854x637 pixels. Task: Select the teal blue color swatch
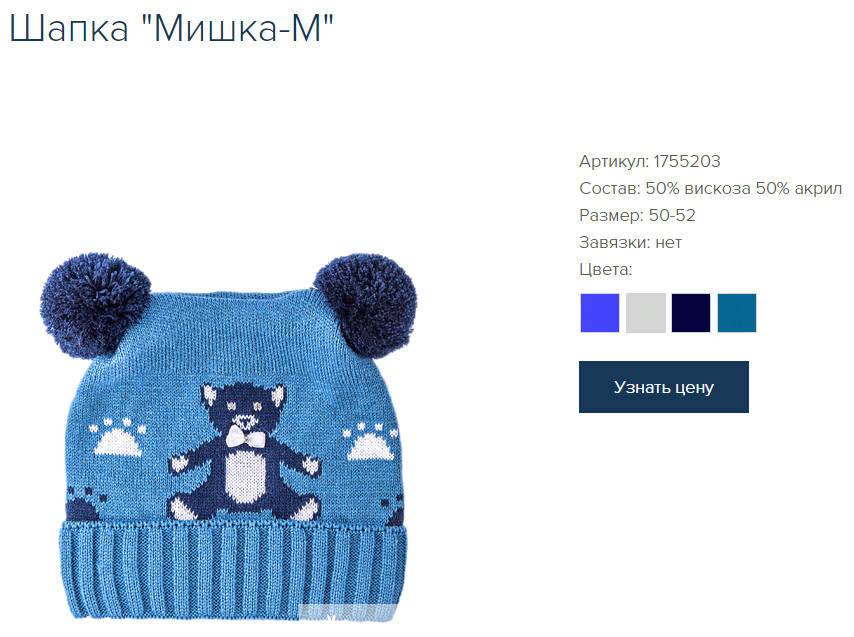pyautogui.click(x=737, y=313)
